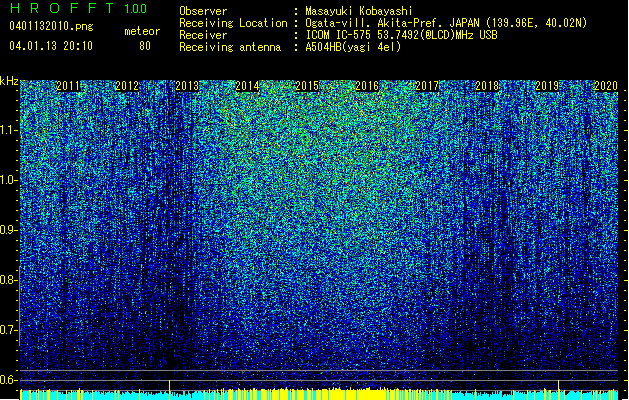Click the kHz axis unit label
This screenshot has width=629, height=400.
tap(9, 81)
